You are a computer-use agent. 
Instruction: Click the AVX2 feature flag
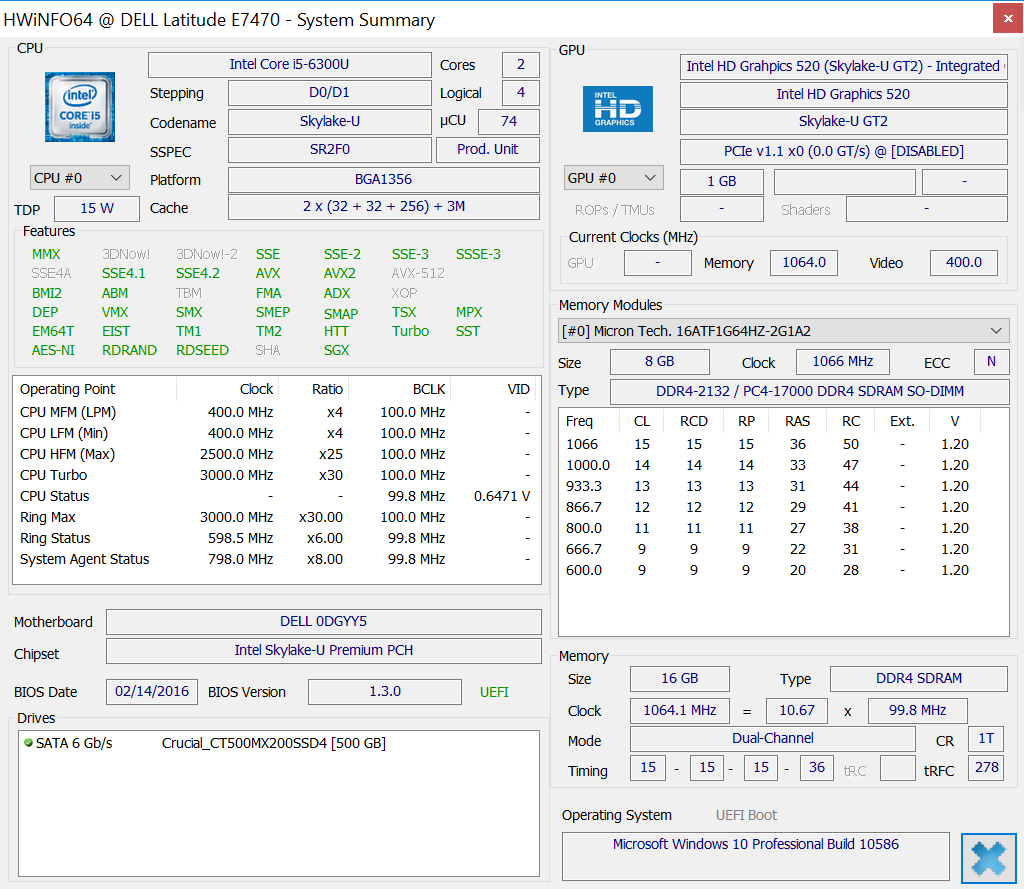(340, 273)
